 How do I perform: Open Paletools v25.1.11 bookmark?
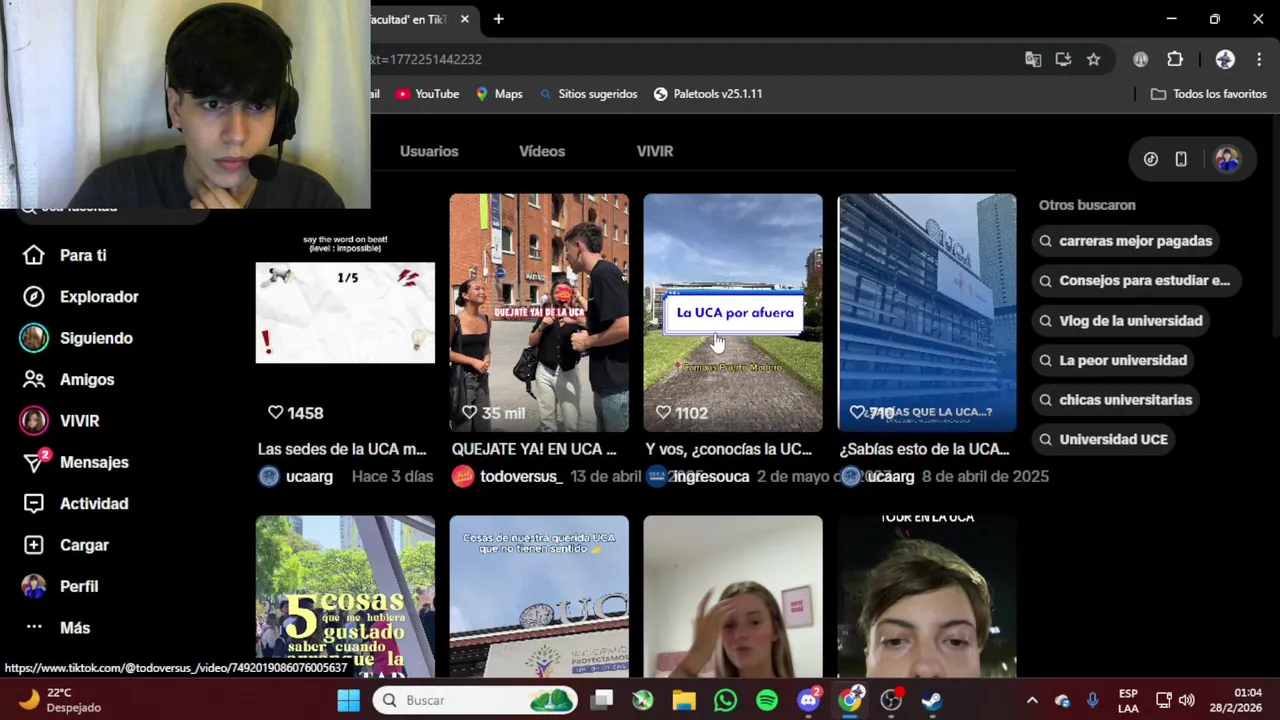pos(708,94)
